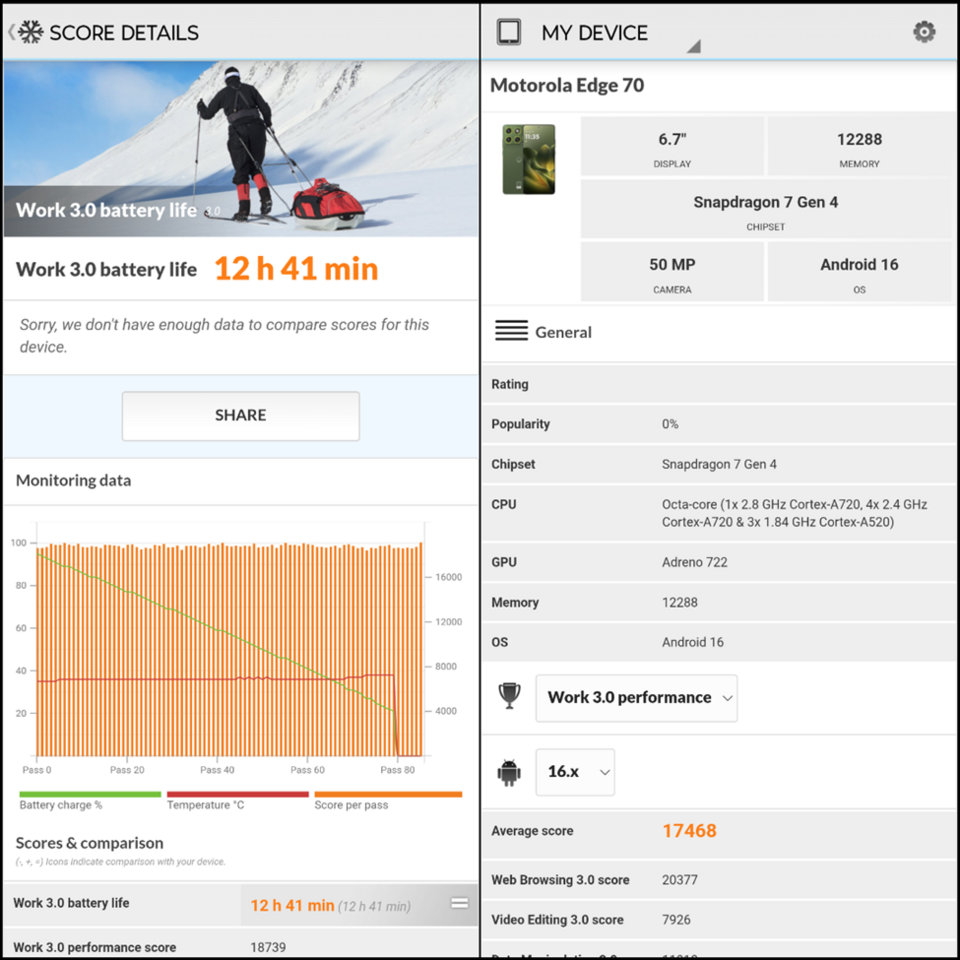This screenshot has width=960, height=960.
Task: Open the settings gear icon
Action: (x=924, y=32)
